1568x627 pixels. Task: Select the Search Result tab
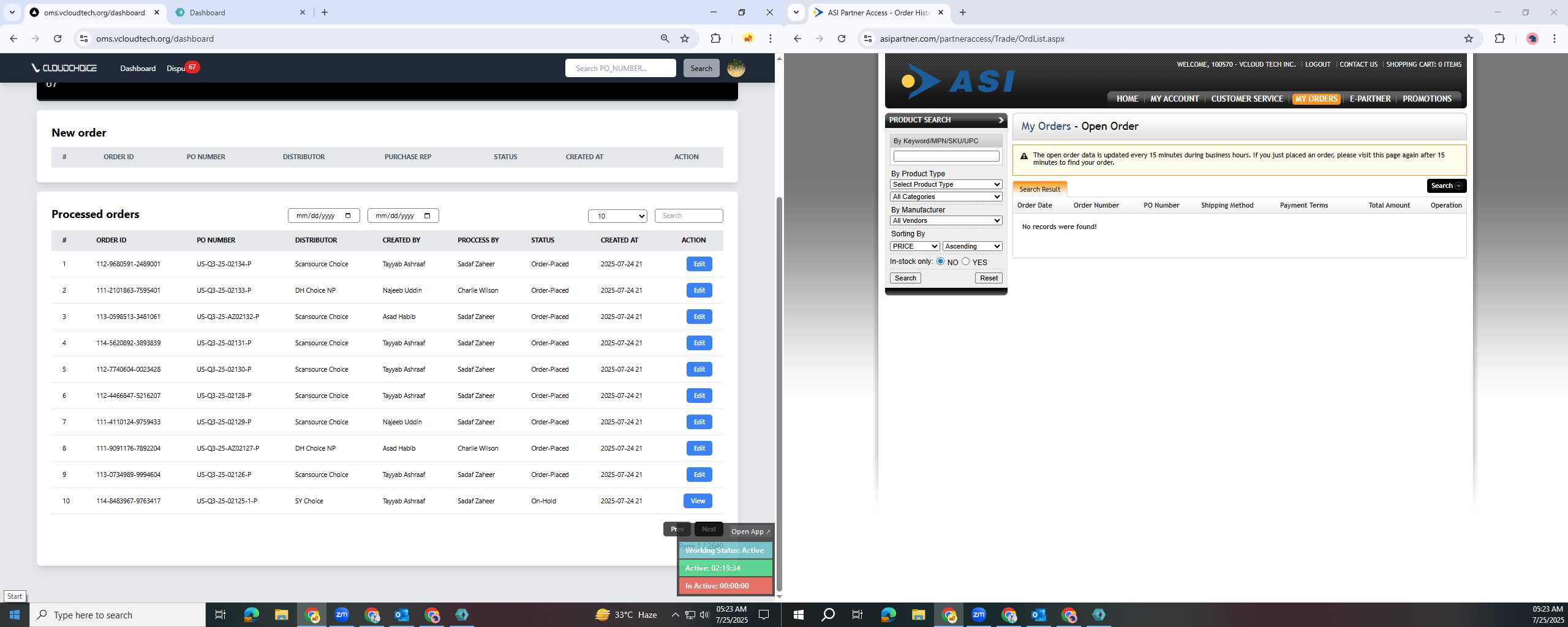[1039, 189]
